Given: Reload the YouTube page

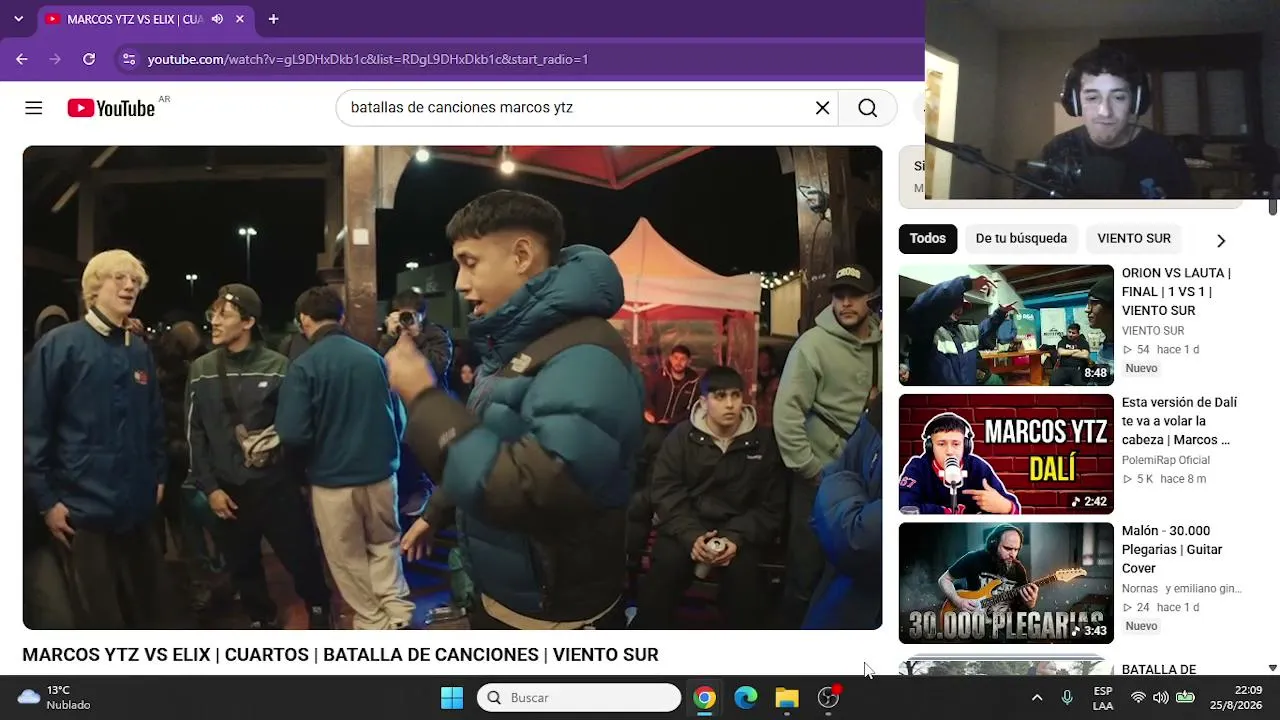Looking at the screenshot, I should point(89,59).
